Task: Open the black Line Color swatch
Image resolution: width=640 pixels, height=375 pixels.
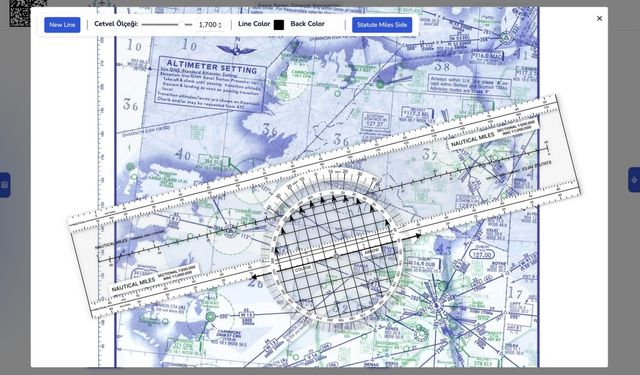Action: pyautogui.click(x=279, y=25)
